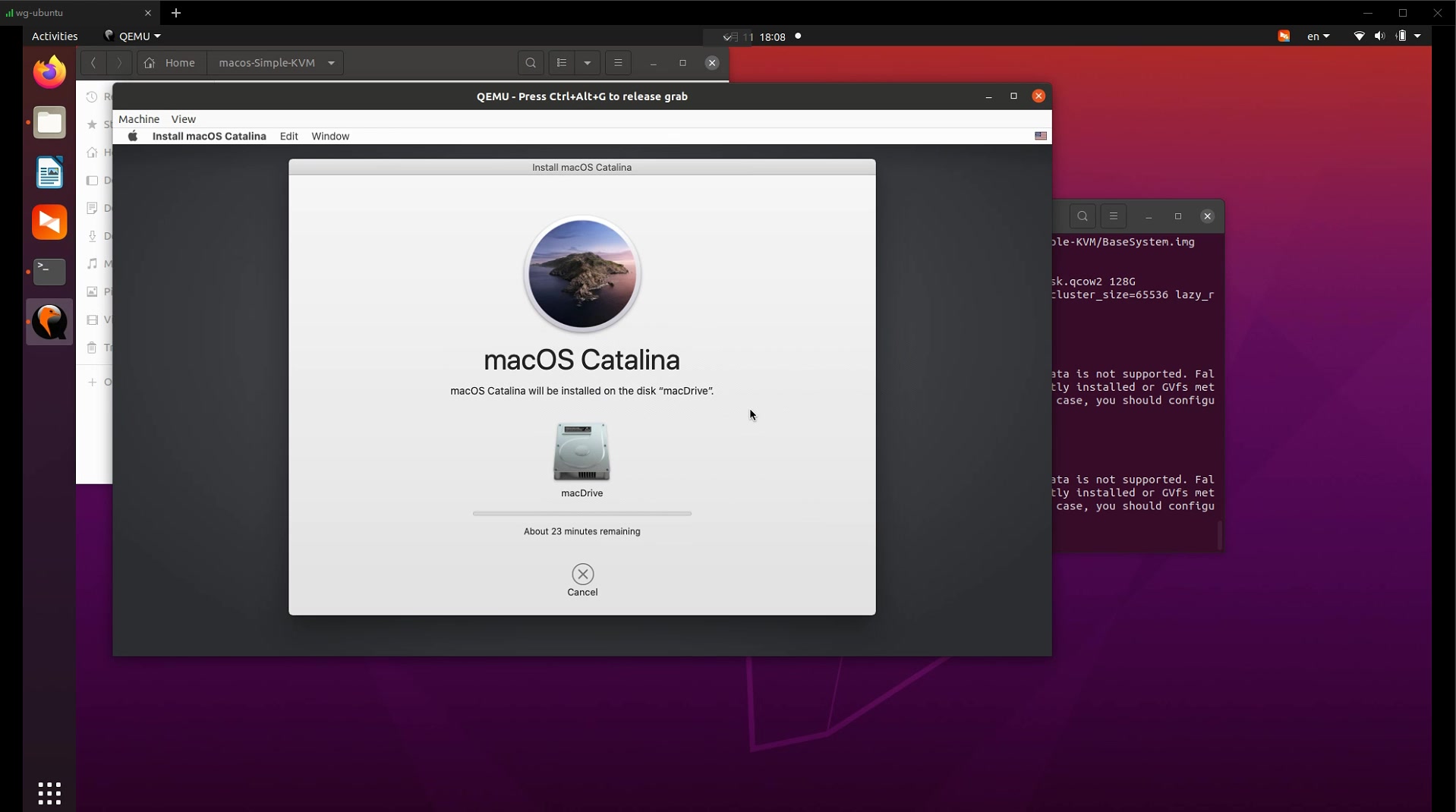Open the en keyboard layout dropdown
Image resolution: width=1456 pixels, height=812 pixels.
click(1318, 36)
